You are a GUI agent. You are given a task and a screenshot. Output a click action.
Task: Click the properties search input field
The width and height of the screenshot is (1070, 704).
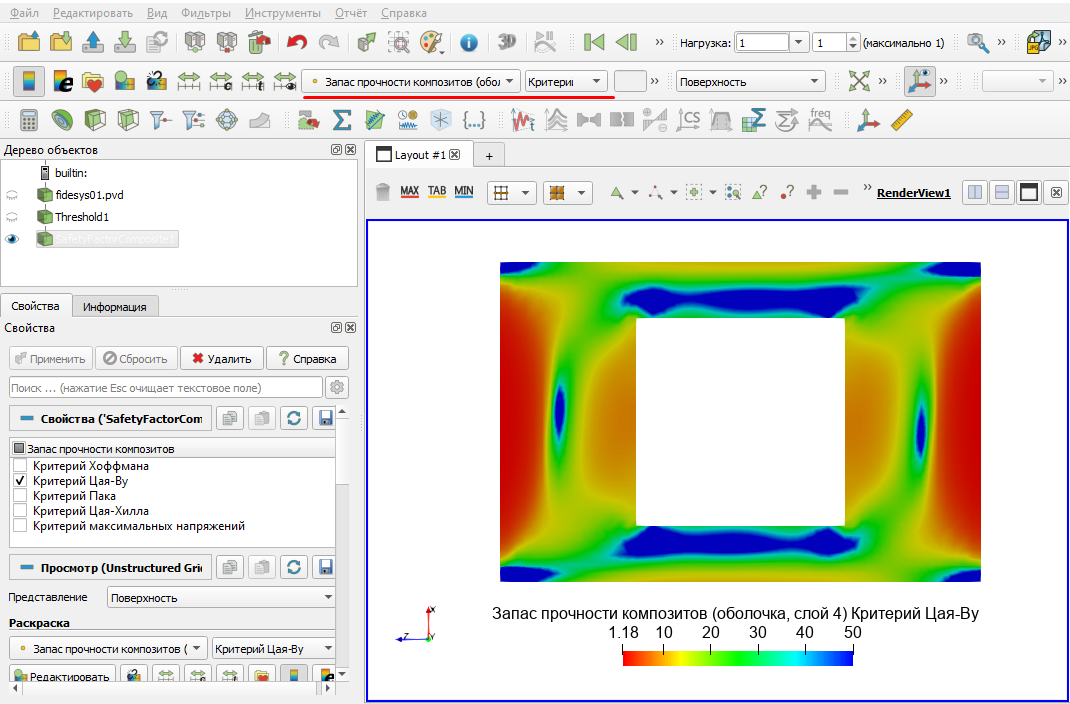click(166, 387)
